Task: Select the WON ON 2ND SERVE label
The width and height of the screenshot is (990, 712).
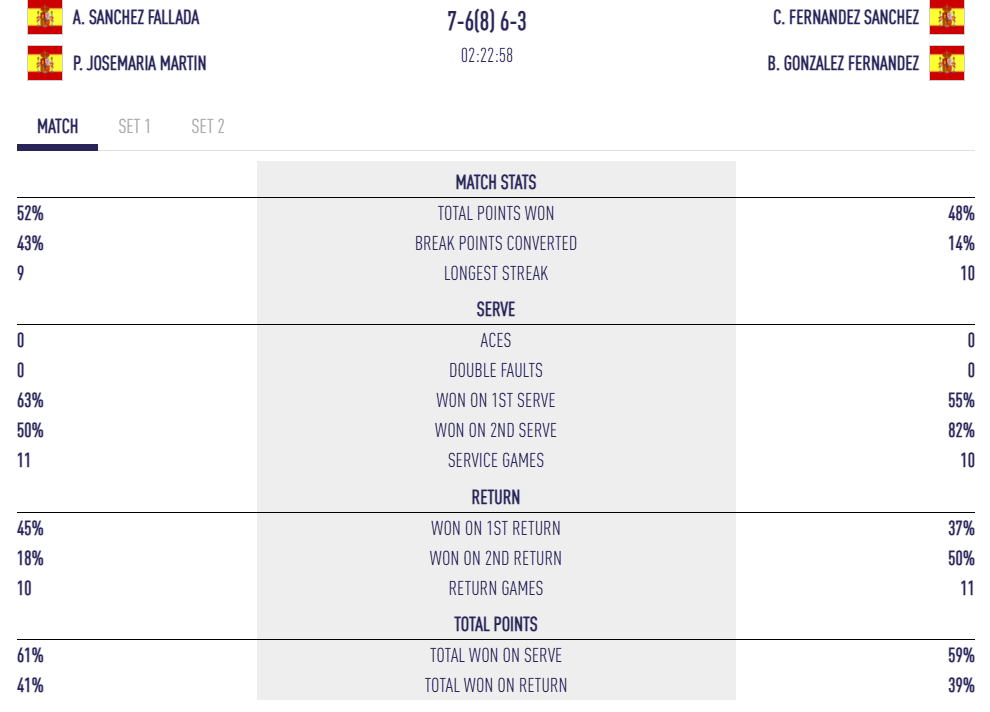Action: pyautogui.click(x=496, y=430)
